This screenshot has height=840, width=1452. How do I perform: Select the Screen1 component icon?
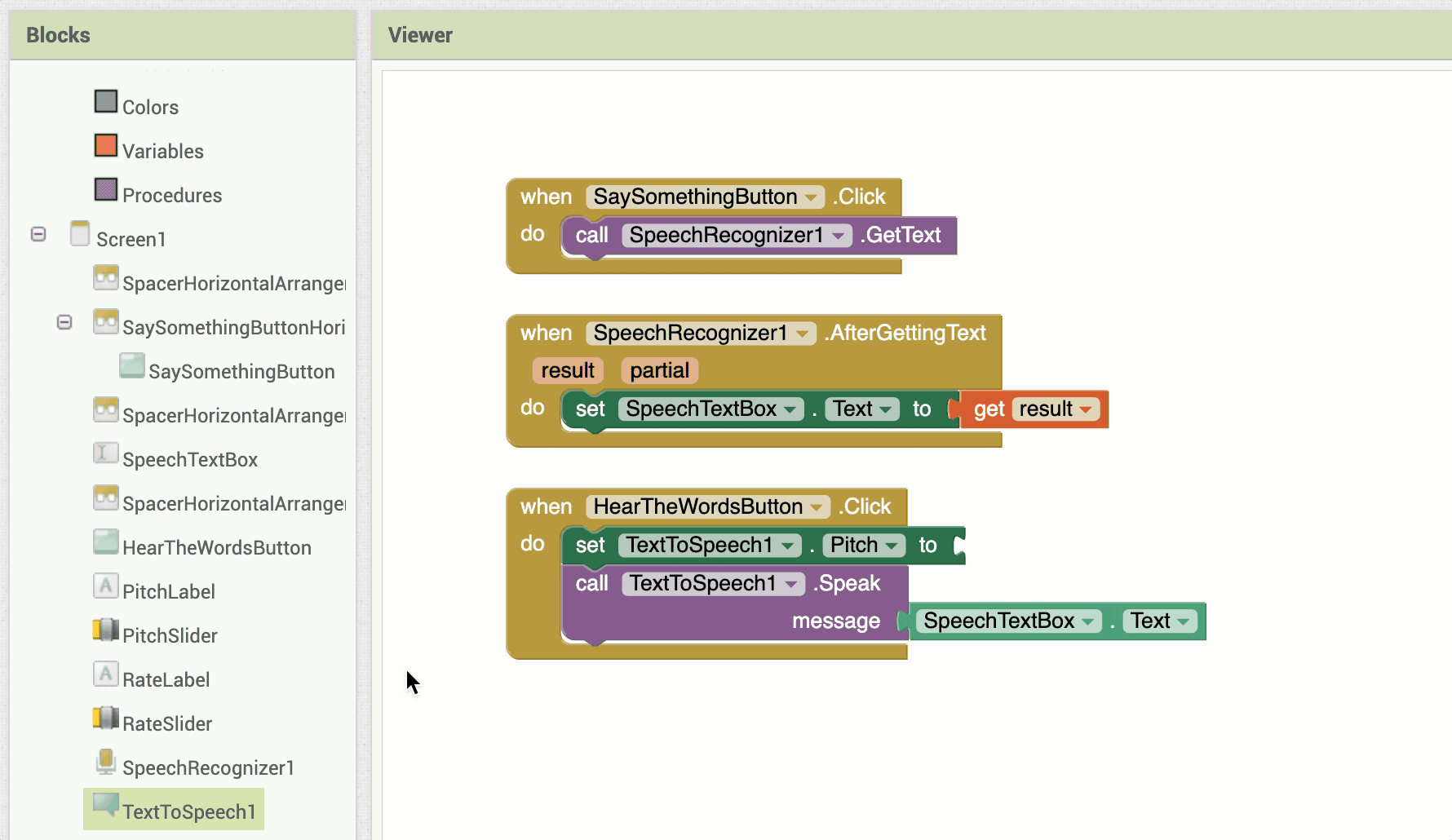pos(80,233)
